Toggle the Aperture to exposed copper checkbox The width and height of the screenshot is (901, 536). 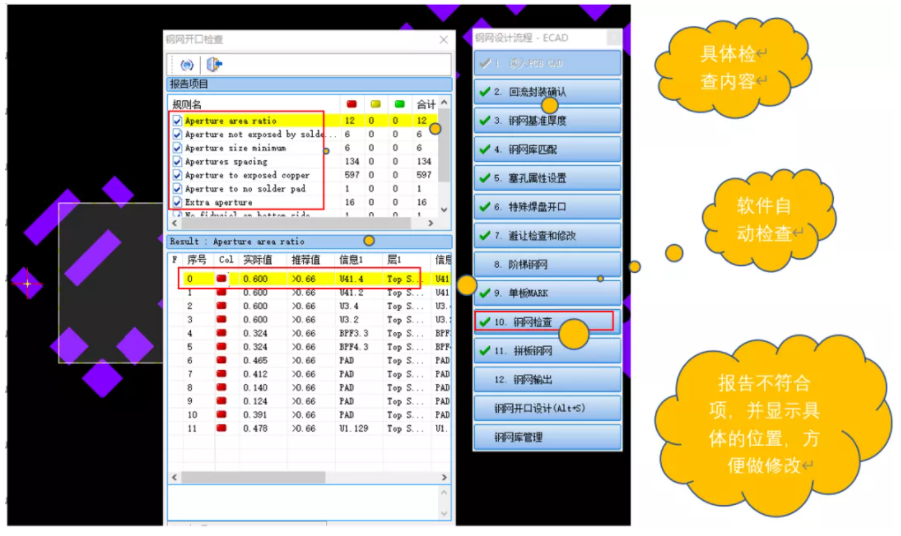[x=177, y=175]
